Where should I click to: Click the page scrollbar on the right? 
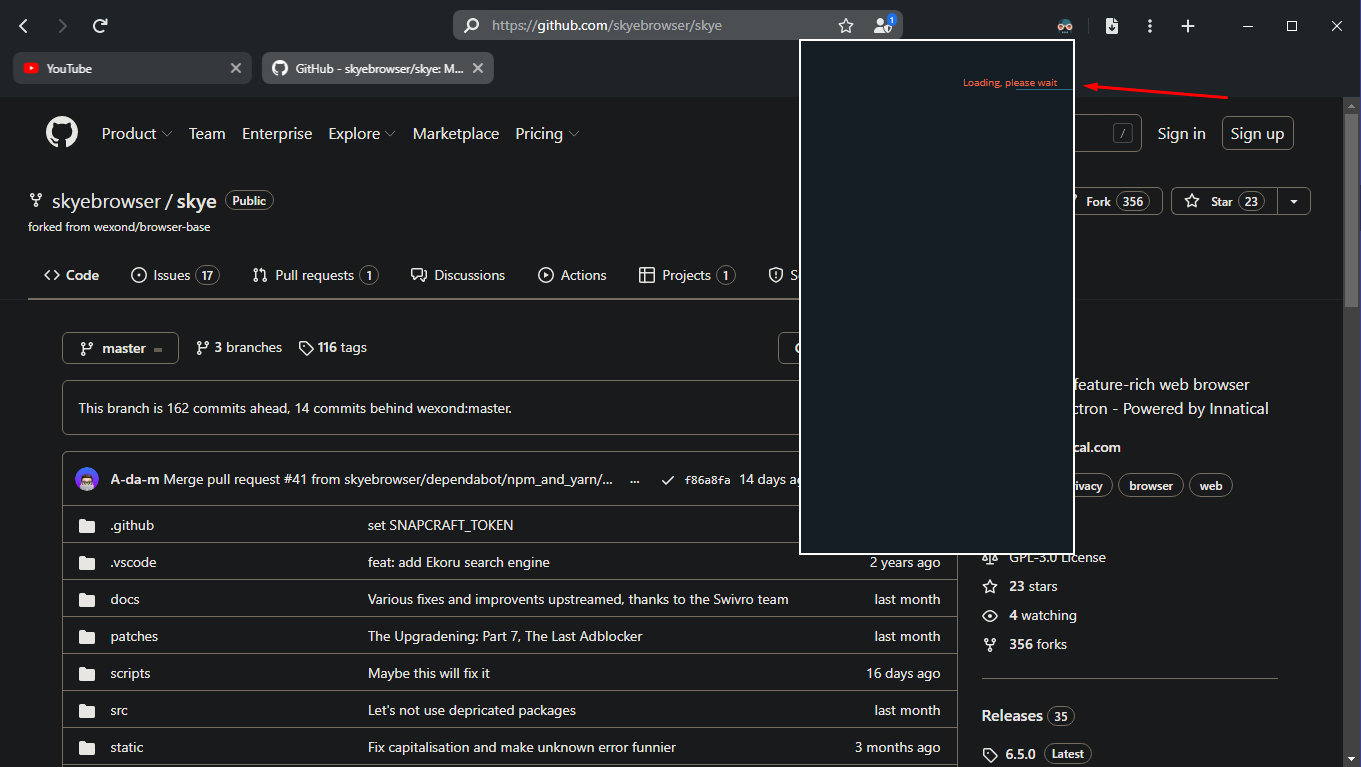1353,200
